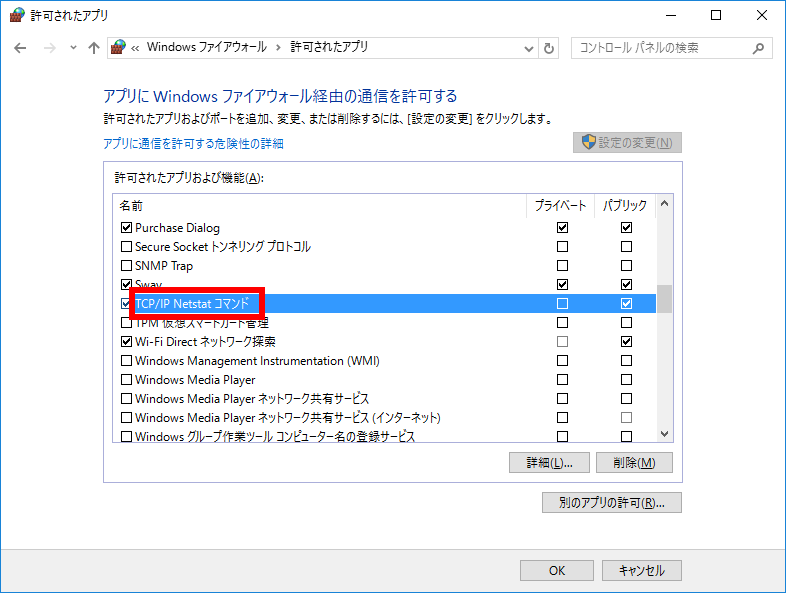Confirm with the OK button
Image resolution: width=786 pixels, height=593 pixels.
(556, 570)
